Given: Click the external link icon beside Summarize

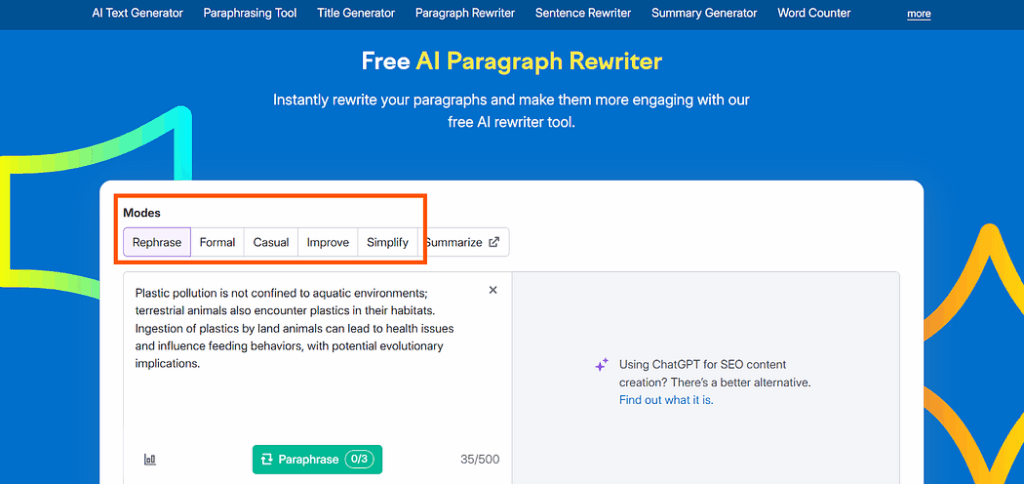Looking at the screenshot, I should coord(494,242).
